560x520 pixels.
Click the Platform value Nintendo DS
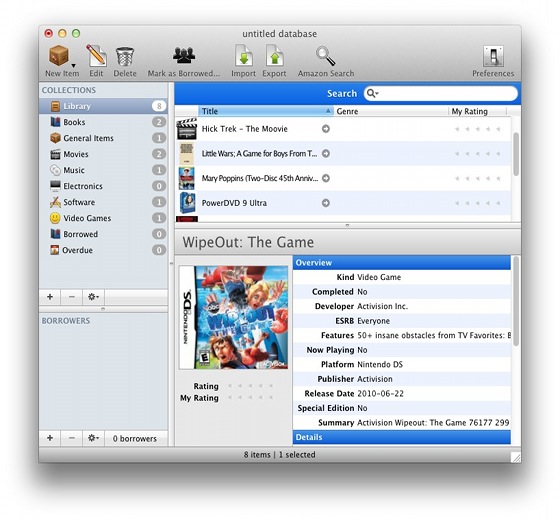tap(380, 365)
